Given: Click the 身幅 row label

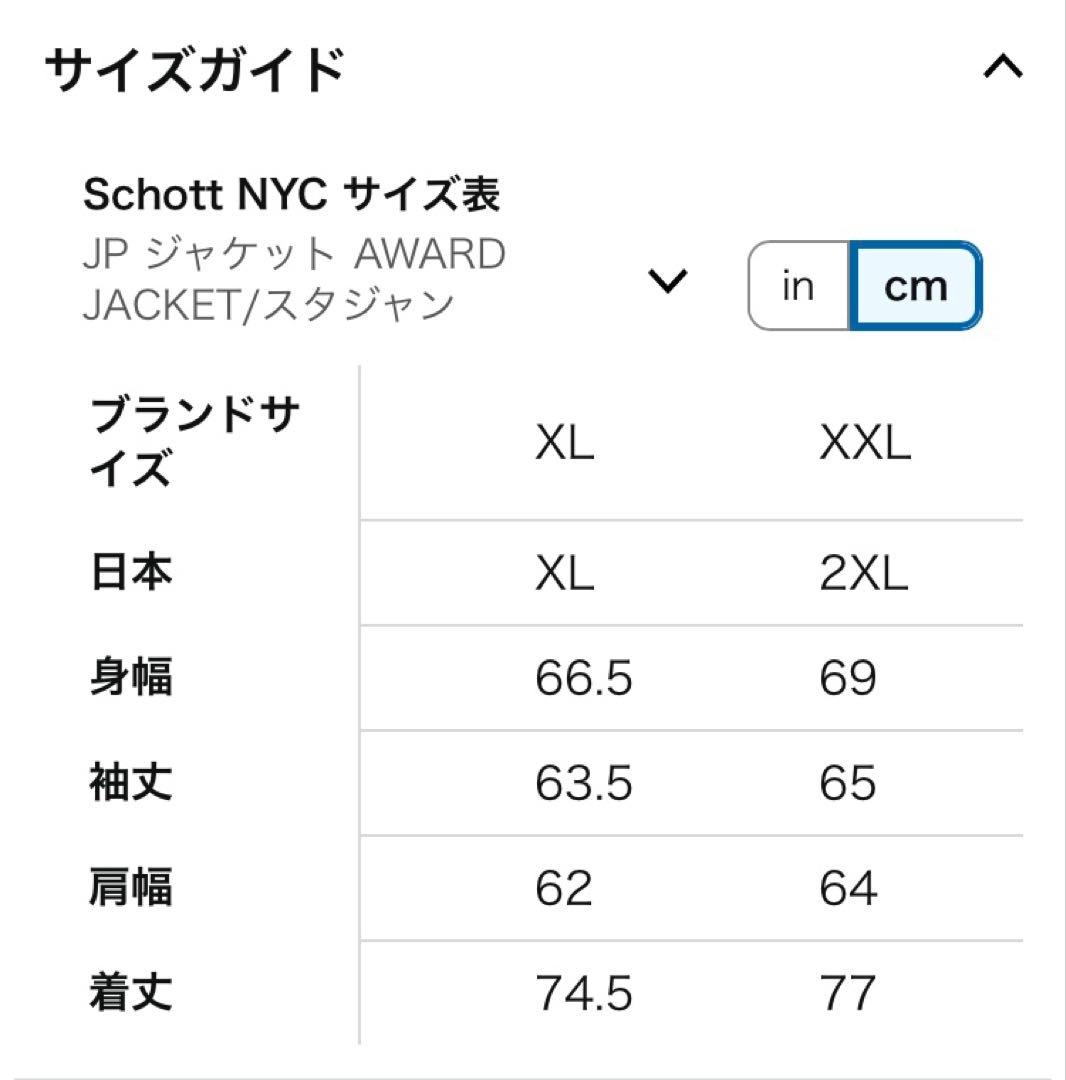Looking at the screenshot, I should point(129,678).
